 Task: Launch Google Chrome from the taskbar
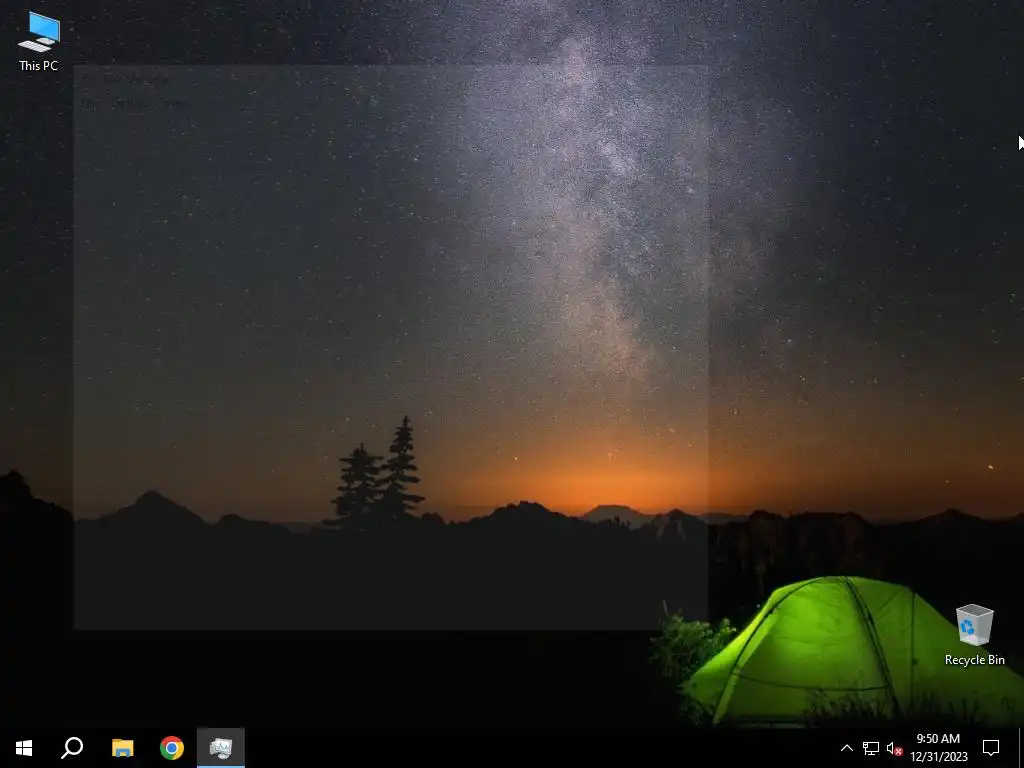172,748
